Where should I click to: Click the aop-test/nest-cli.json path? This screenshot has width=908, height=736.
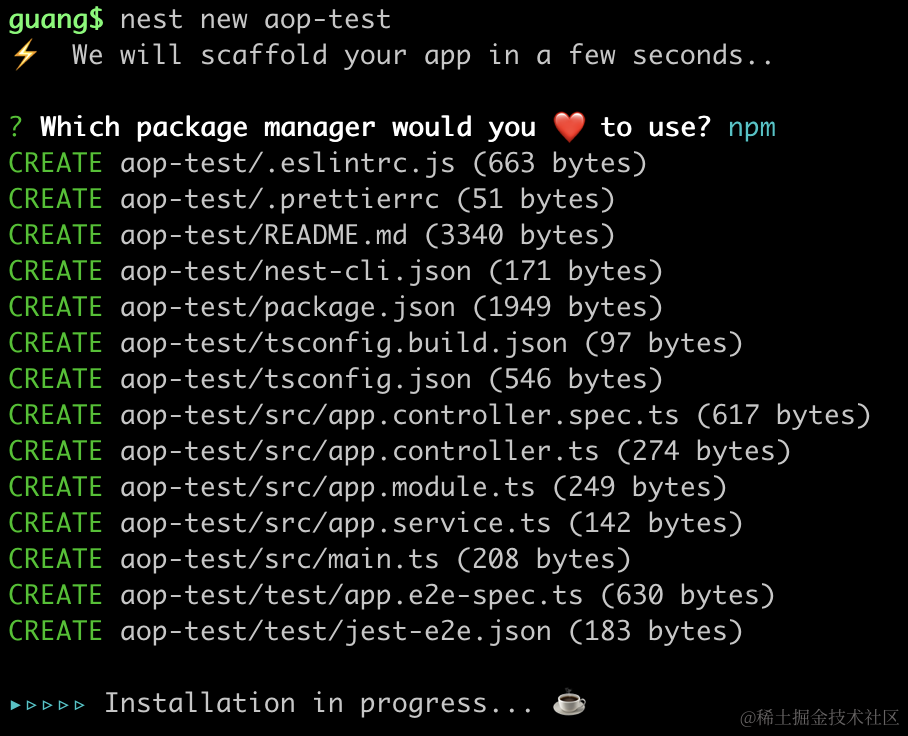296,271
